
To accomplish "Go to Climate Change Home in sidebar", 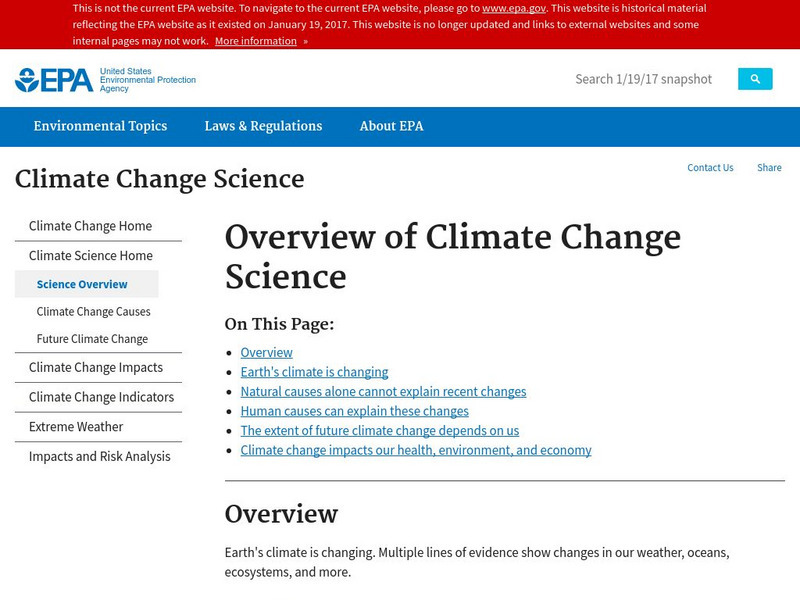I will point(90,226).
